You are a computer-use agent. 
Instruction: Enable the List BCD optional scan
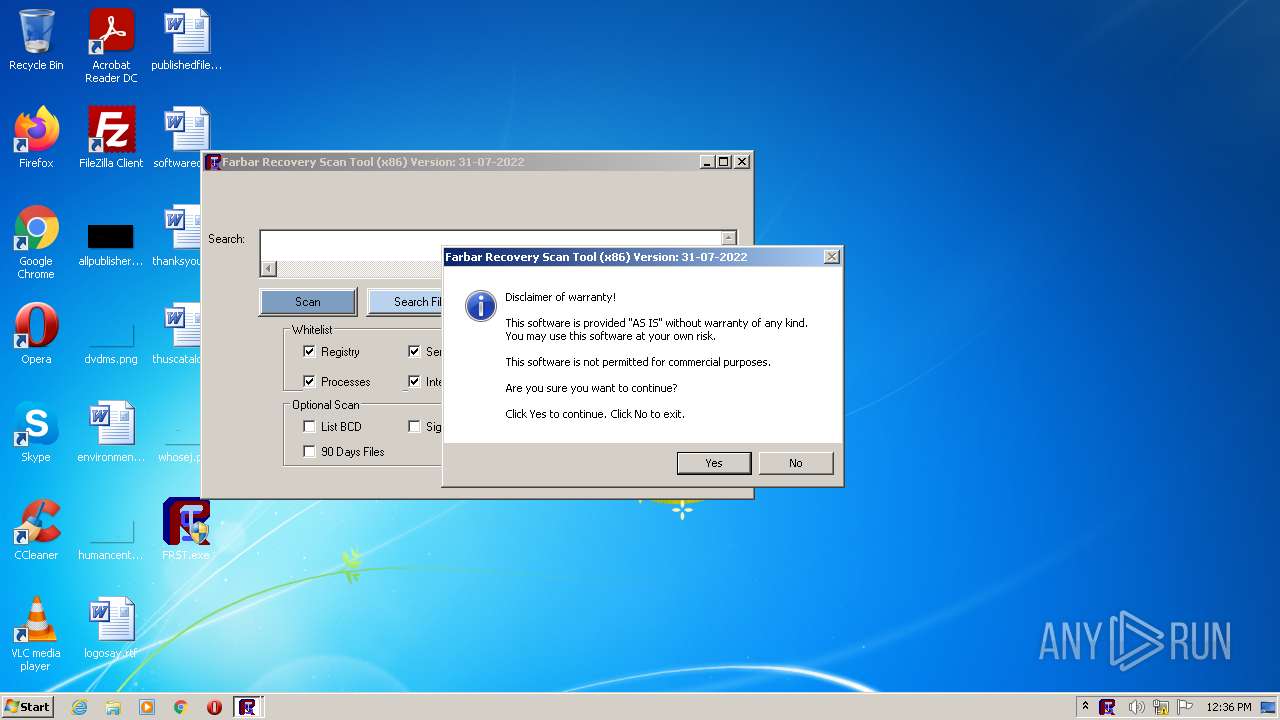point(309,427)
